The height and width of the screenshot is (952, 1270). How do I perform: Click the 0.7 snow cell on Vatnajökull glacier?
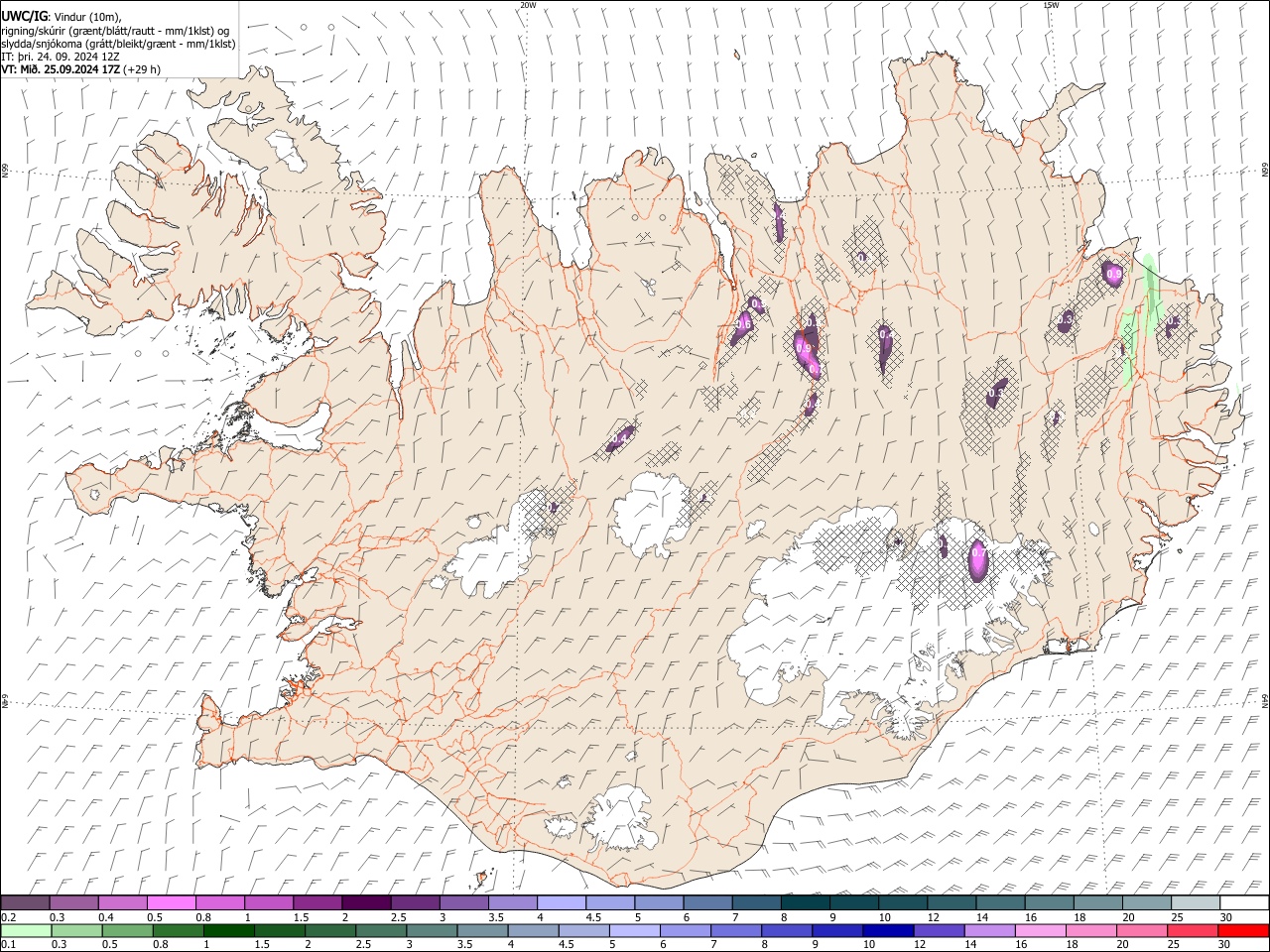[978, 561]
